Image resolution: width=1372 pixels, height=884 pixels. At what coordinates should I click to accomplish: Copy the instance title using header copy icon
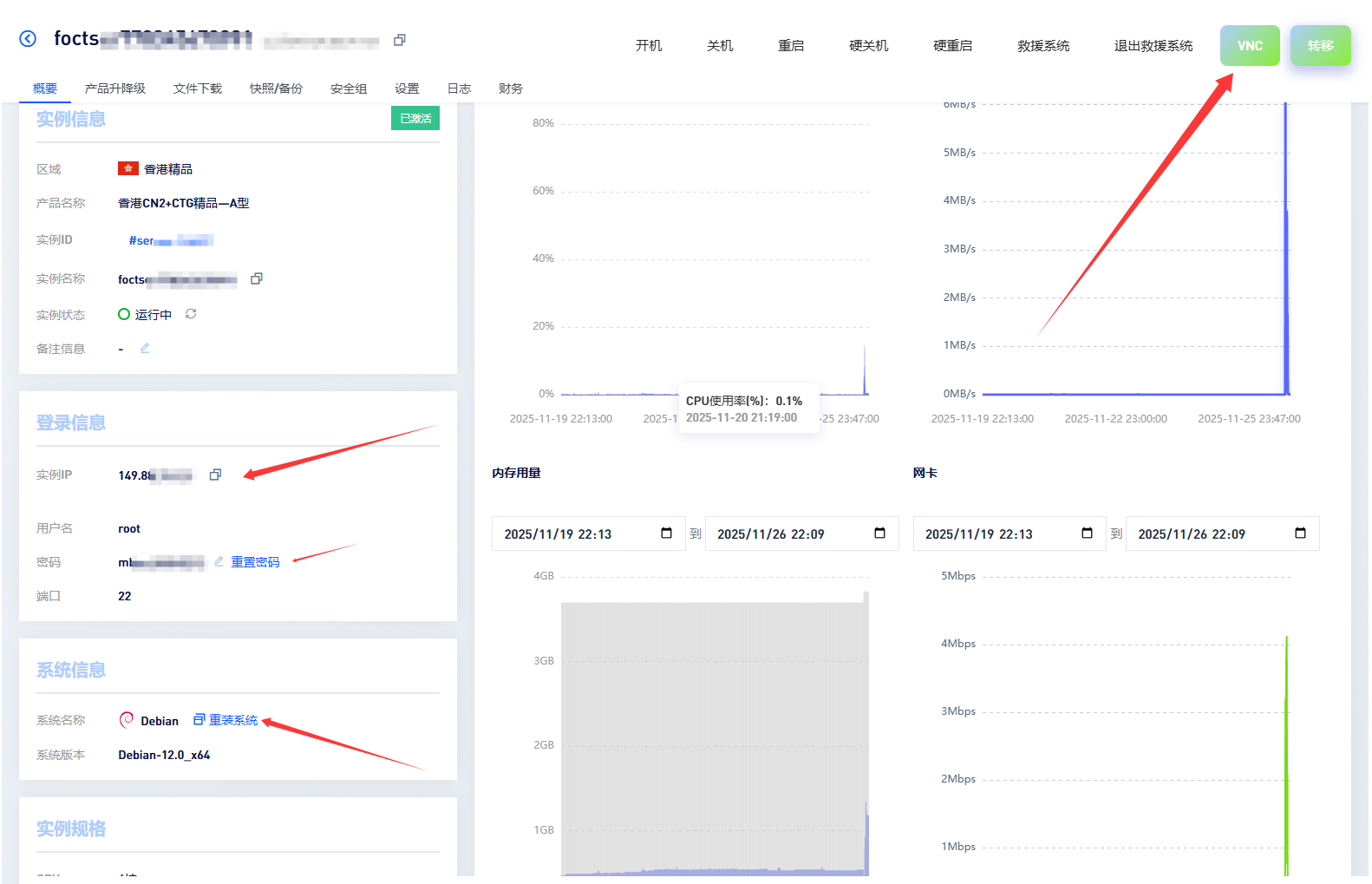coord(400,40)
